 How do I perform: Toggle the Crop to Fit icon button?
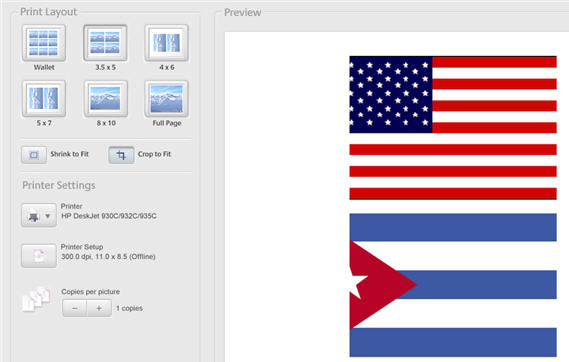point(121,155)
